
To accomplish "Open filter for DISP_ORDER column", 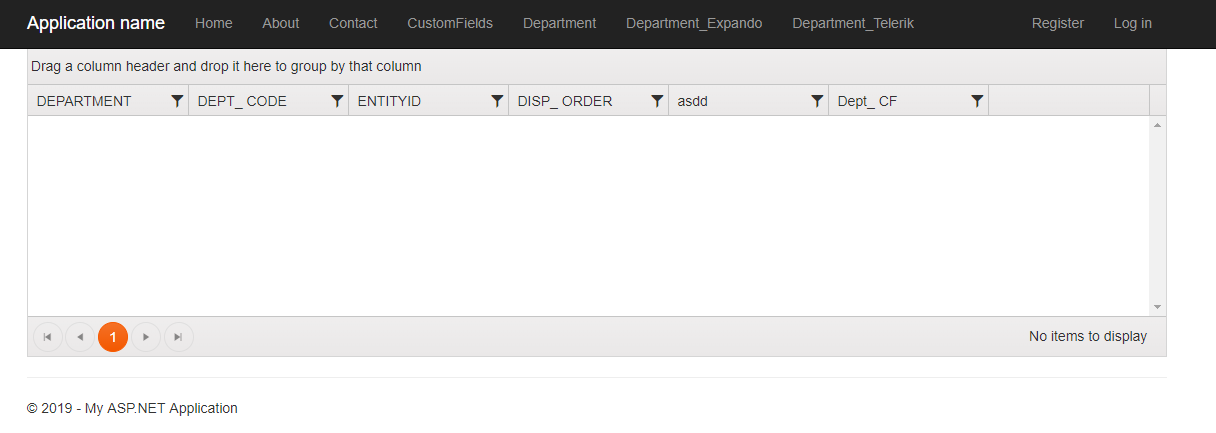I will (x=657, y=101).
